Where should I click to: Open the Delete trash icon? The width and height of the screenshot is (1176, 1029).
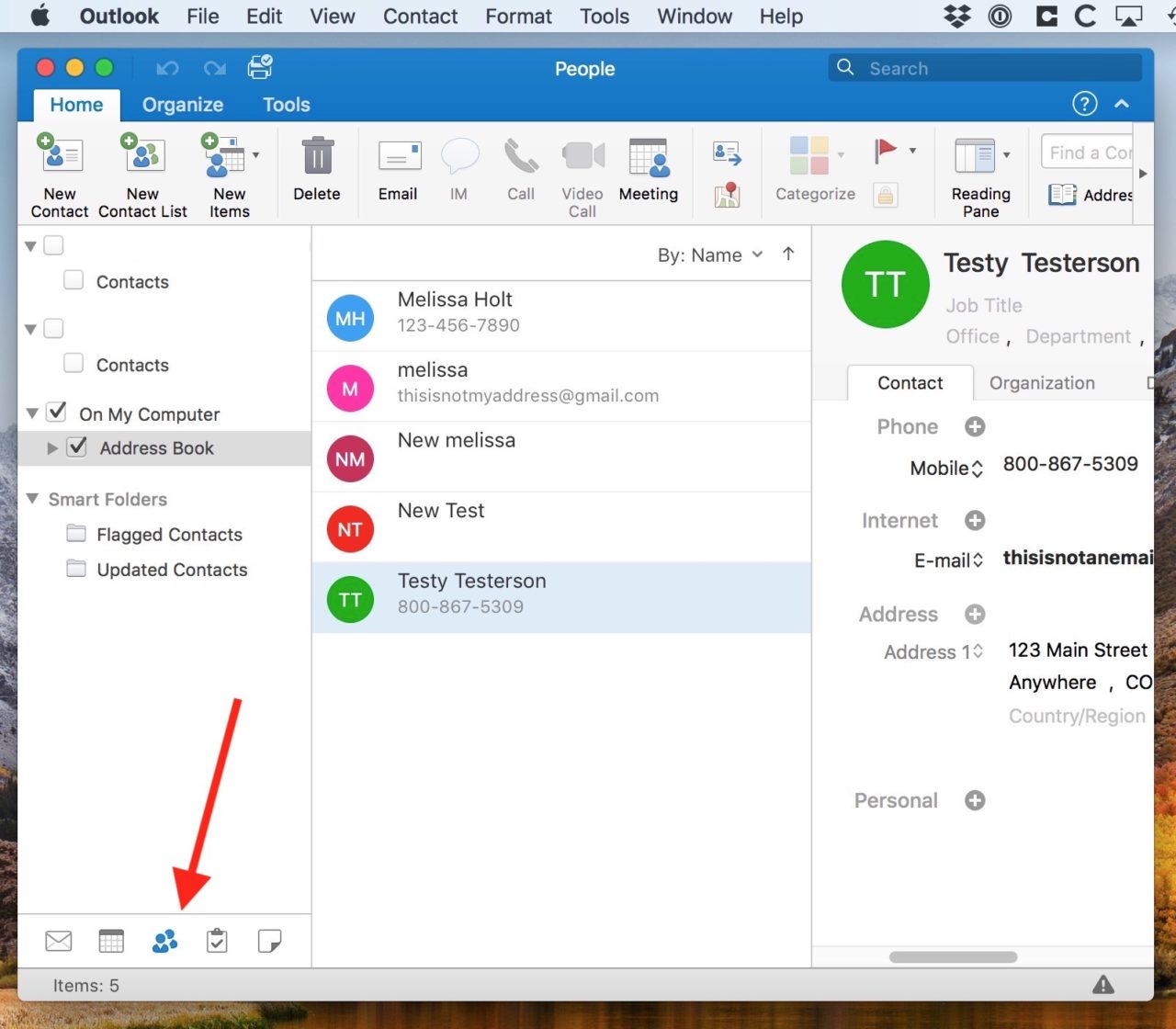(x=316, y=165)
